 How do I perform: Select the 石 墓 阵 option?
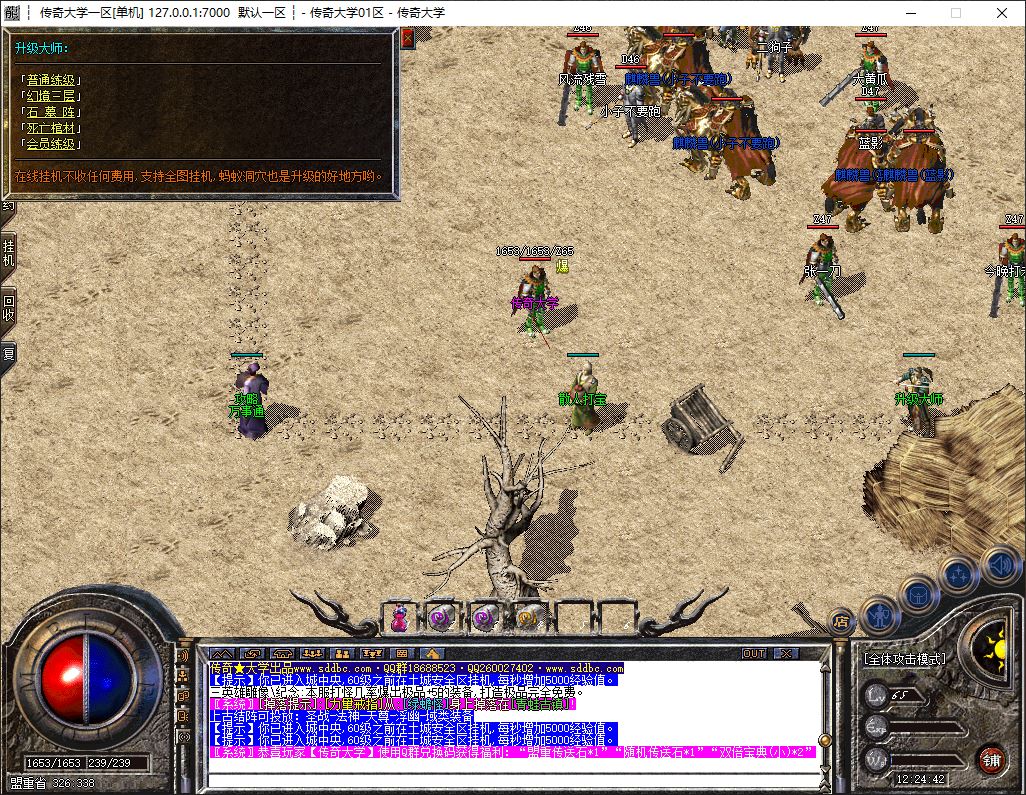[50, 112]
